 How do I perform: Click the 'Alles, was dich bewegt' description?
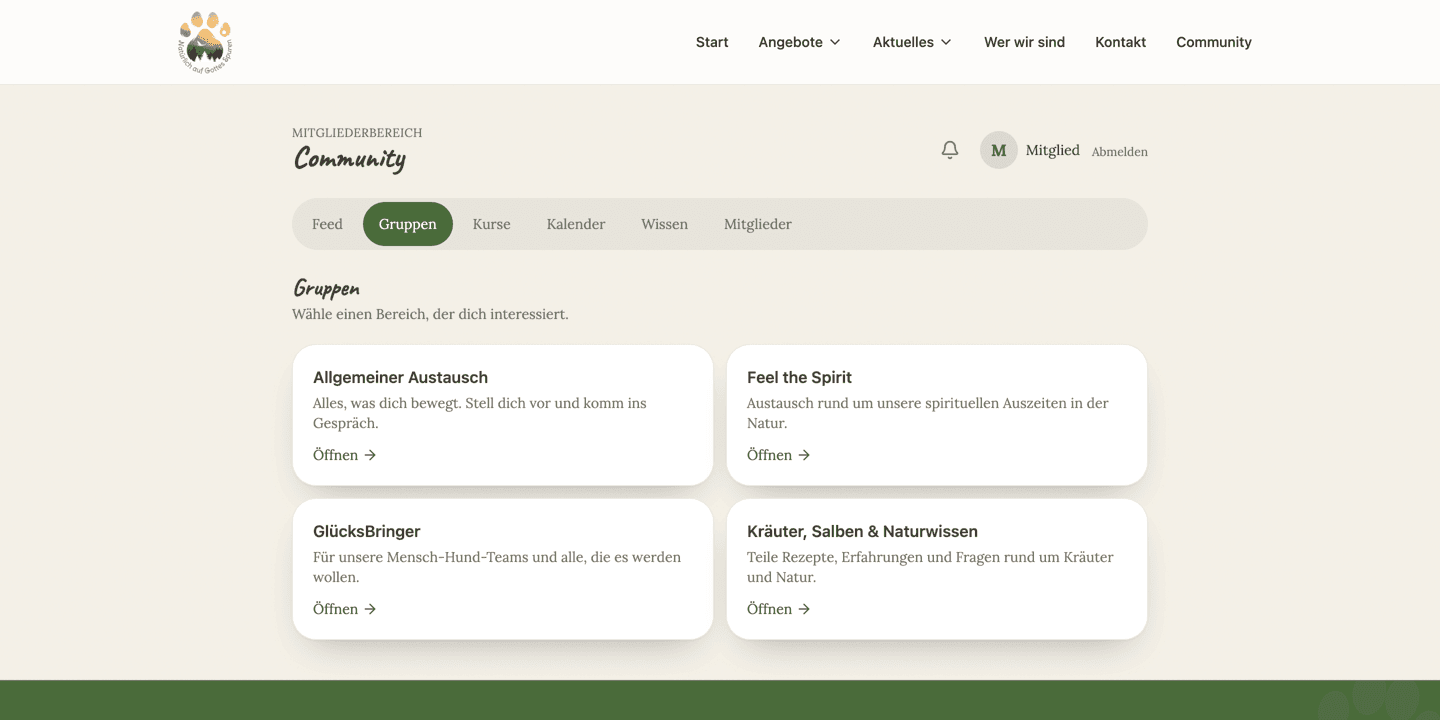click(x=480, y=413)
